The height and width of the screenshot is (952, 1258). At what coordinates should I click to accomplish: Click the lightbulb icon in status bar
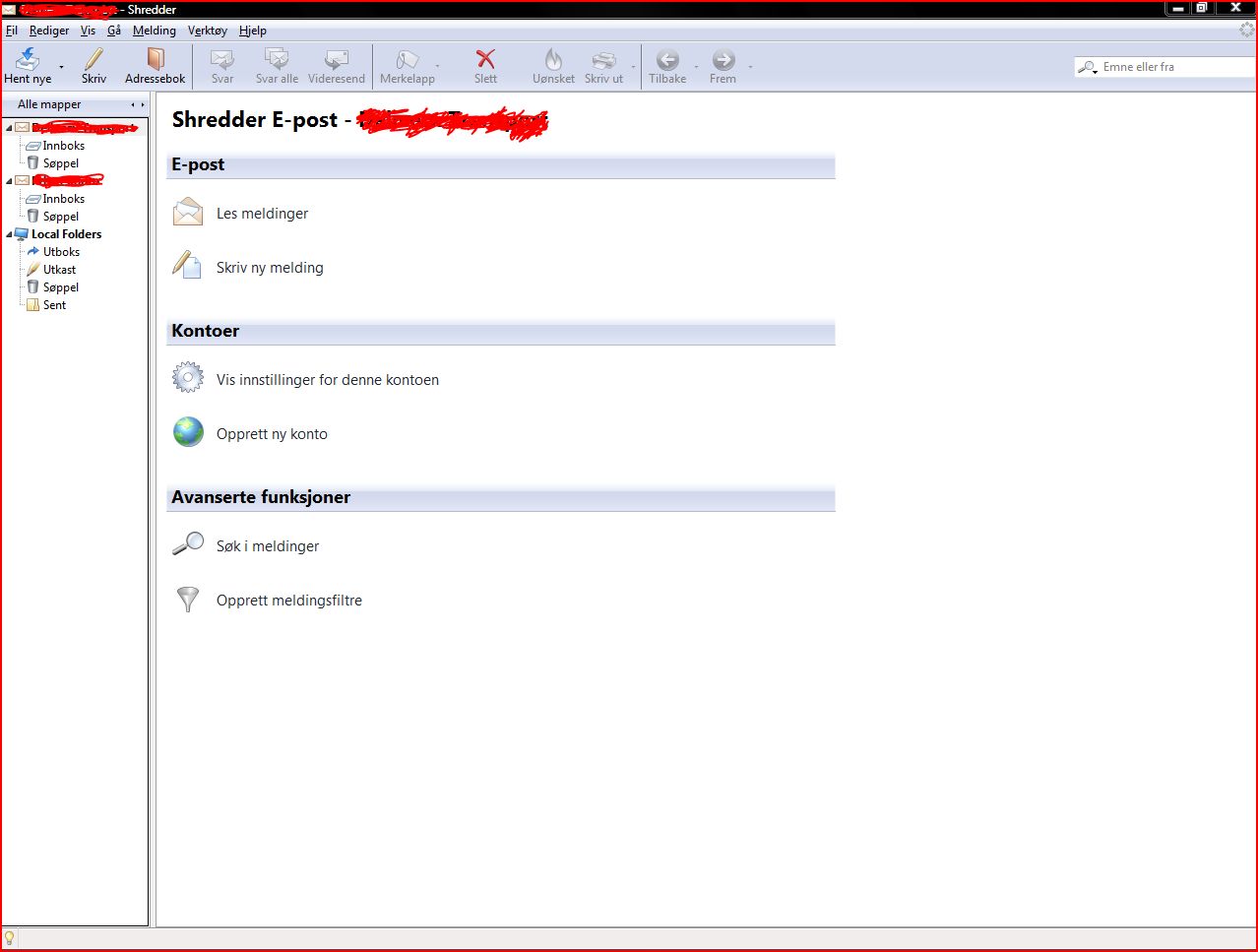(10, 939)
